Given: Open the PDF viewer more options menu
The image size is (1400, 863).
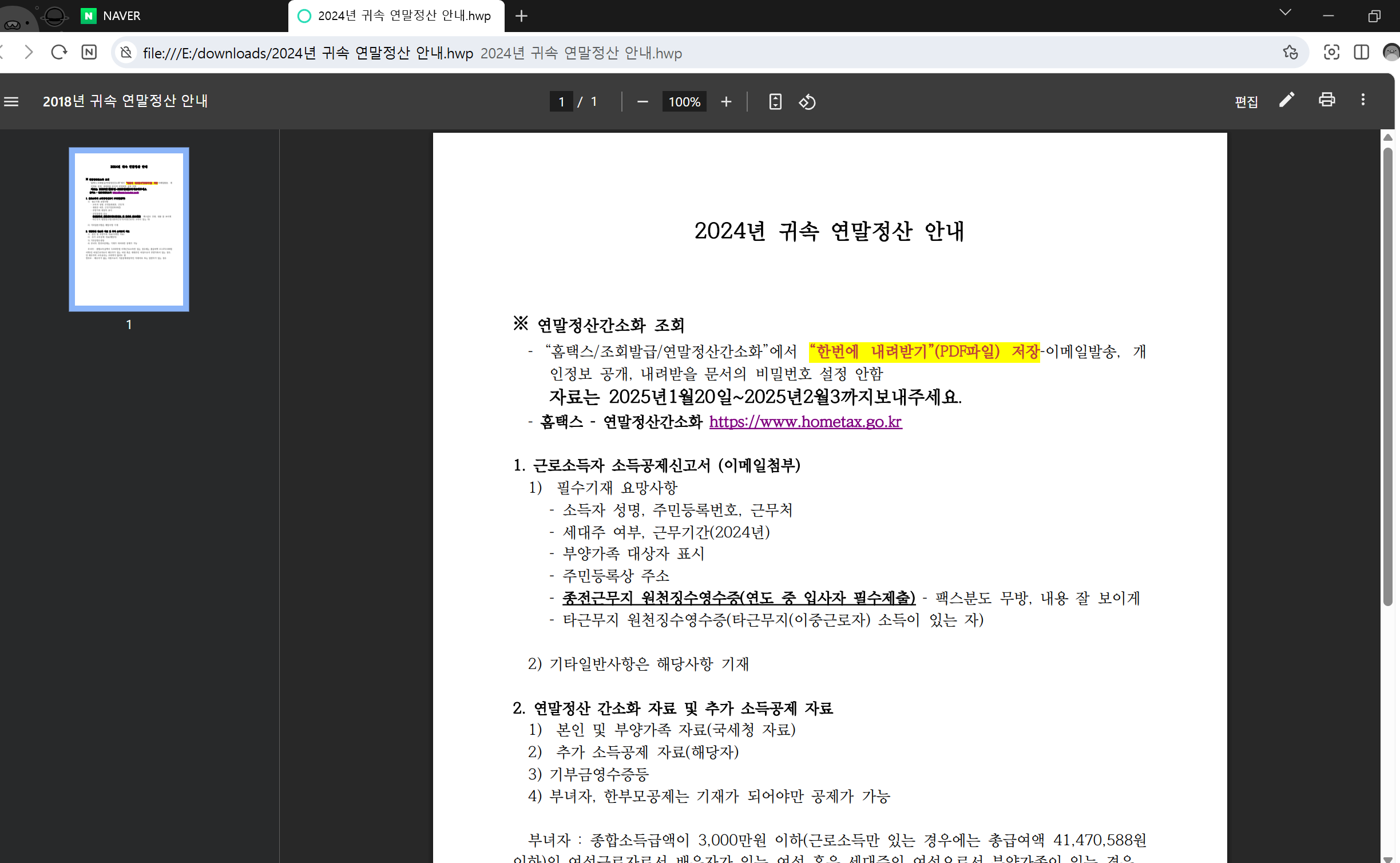Looking at the screenshot, I should pos(1363,100).
